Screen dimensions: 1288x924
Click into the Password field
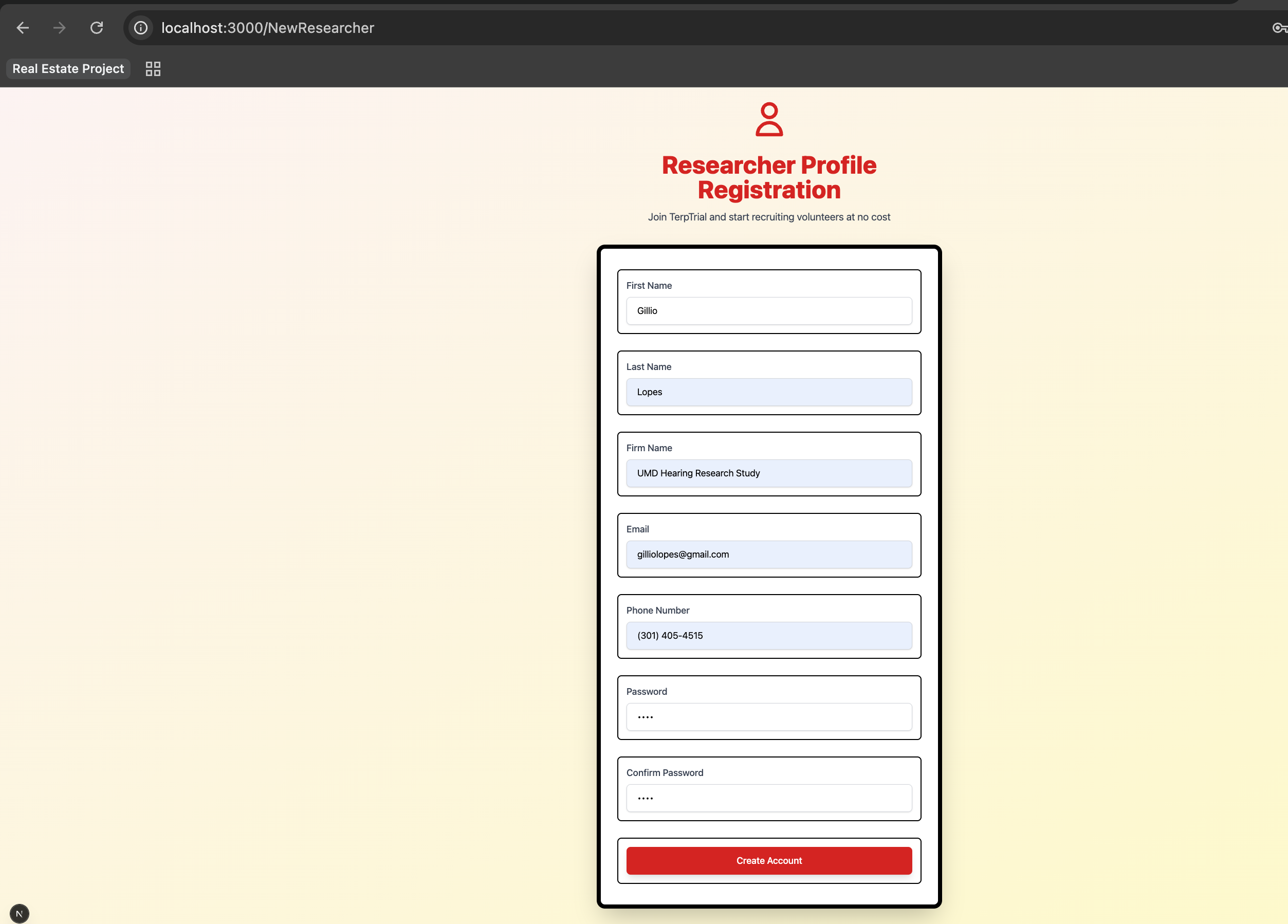coord(769,717)
